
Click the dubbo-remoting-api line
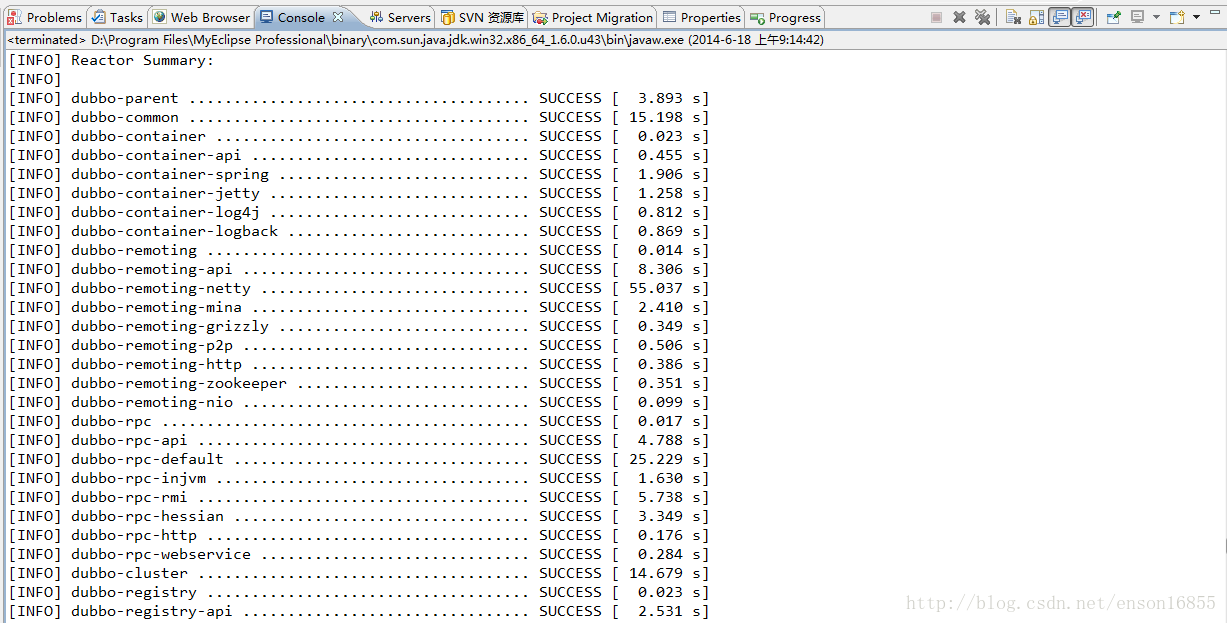point(359,269)
